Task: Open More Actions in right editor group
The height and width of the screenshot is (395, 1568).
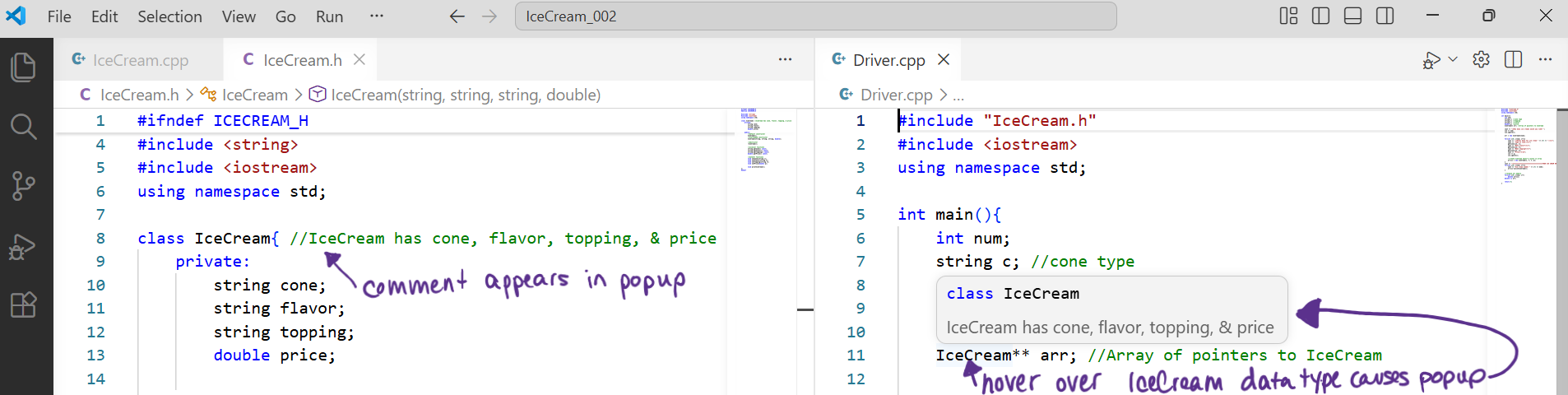Action: 1545,59
